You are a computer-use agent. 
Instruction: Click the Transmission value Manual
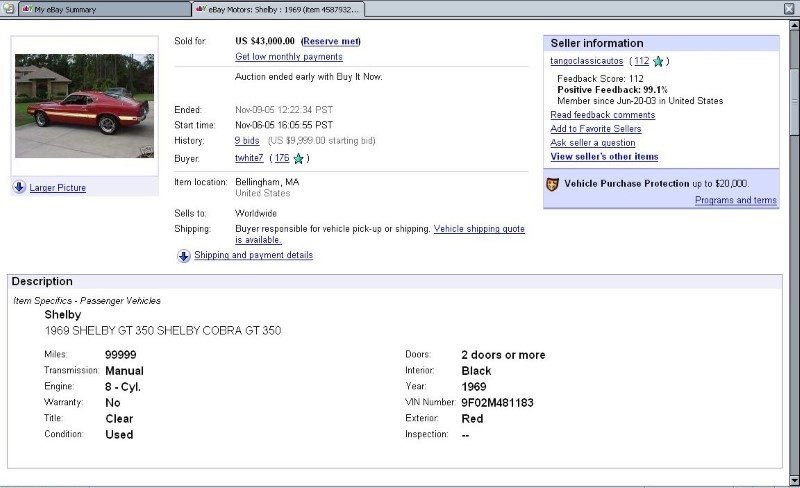pyautogui.click(x=124, y=371)
